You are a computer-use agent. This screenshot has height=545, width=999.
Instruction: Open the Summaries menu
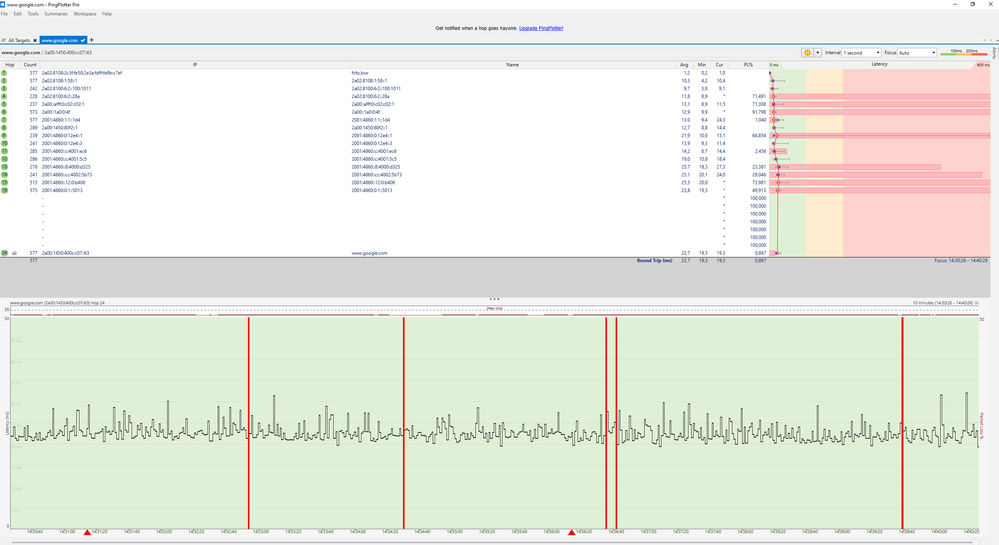coord(56,14)
